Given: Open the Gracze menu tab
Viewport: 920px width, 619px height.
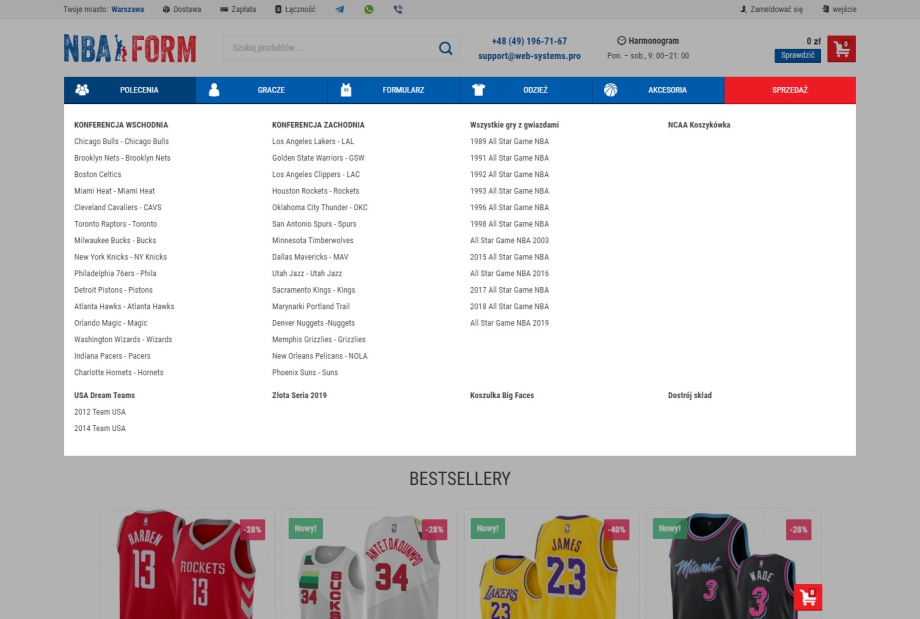Looking at the screenshot, I should [262, 90].
